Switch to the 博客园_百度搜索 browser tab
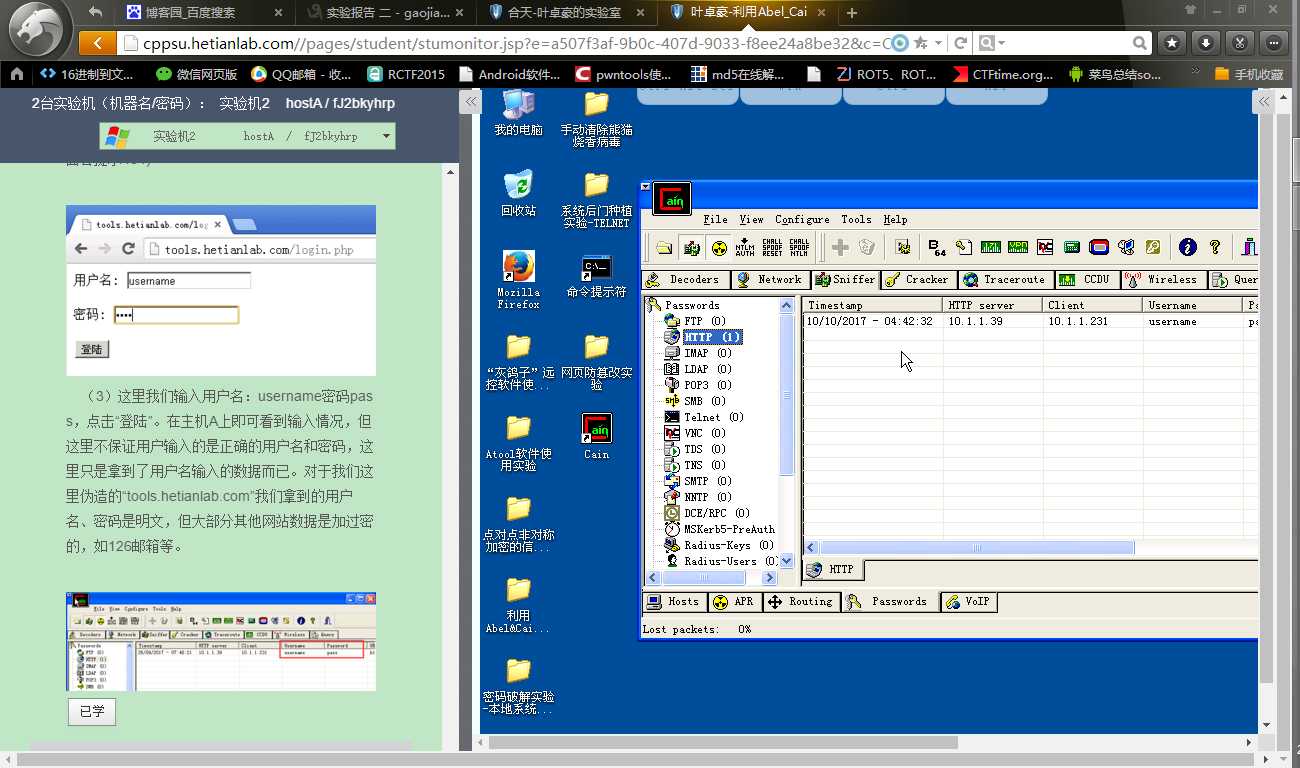The height and width of the screenshot is (768, 1300). pyautogui.click(x=203, y=13)
